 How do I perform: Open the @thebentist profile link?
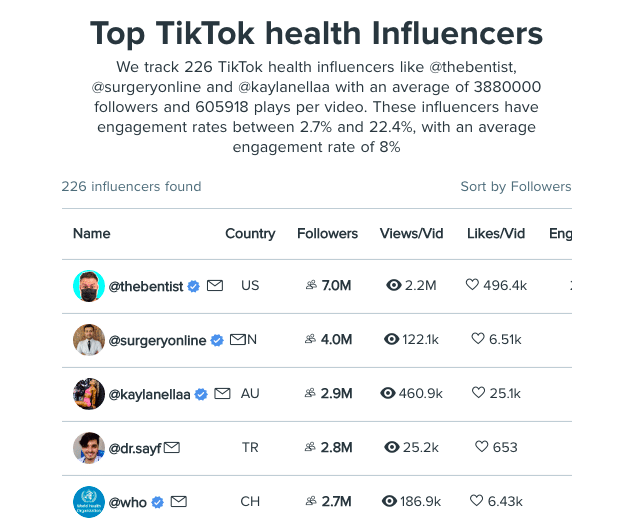[x=146, y=286]
